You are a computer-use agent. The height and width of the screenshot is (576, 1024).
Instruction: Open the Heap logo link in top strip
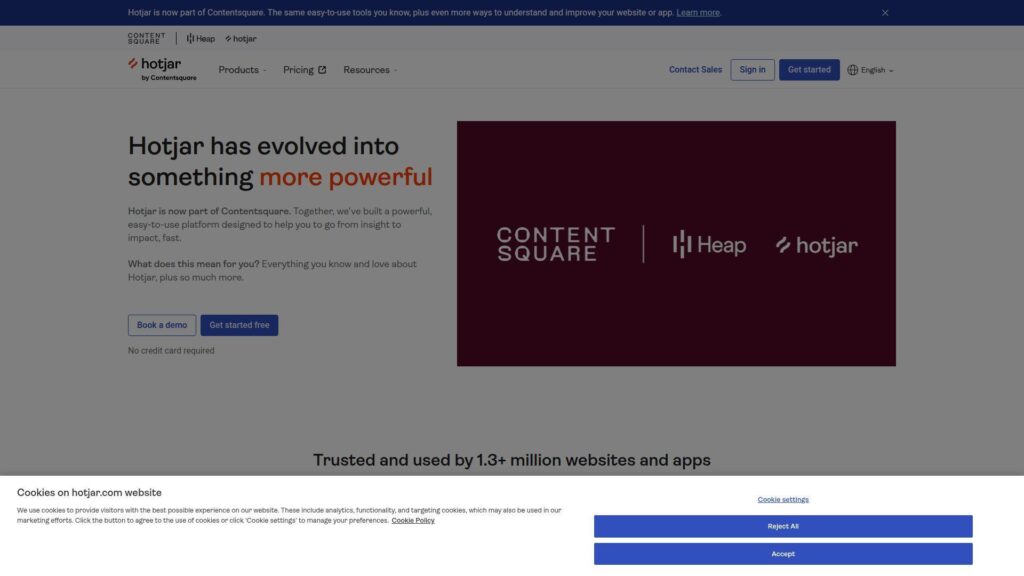pos(201,39)
